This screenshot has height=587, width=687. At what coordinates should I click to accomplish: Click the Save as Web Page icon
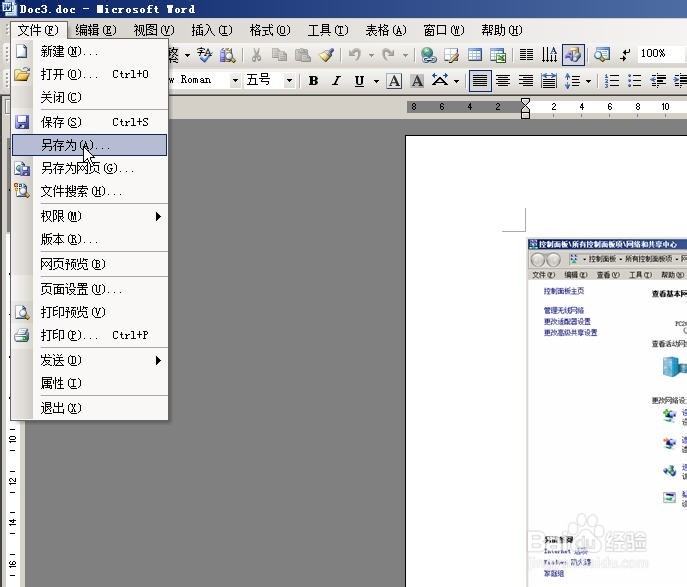[22, 168]
